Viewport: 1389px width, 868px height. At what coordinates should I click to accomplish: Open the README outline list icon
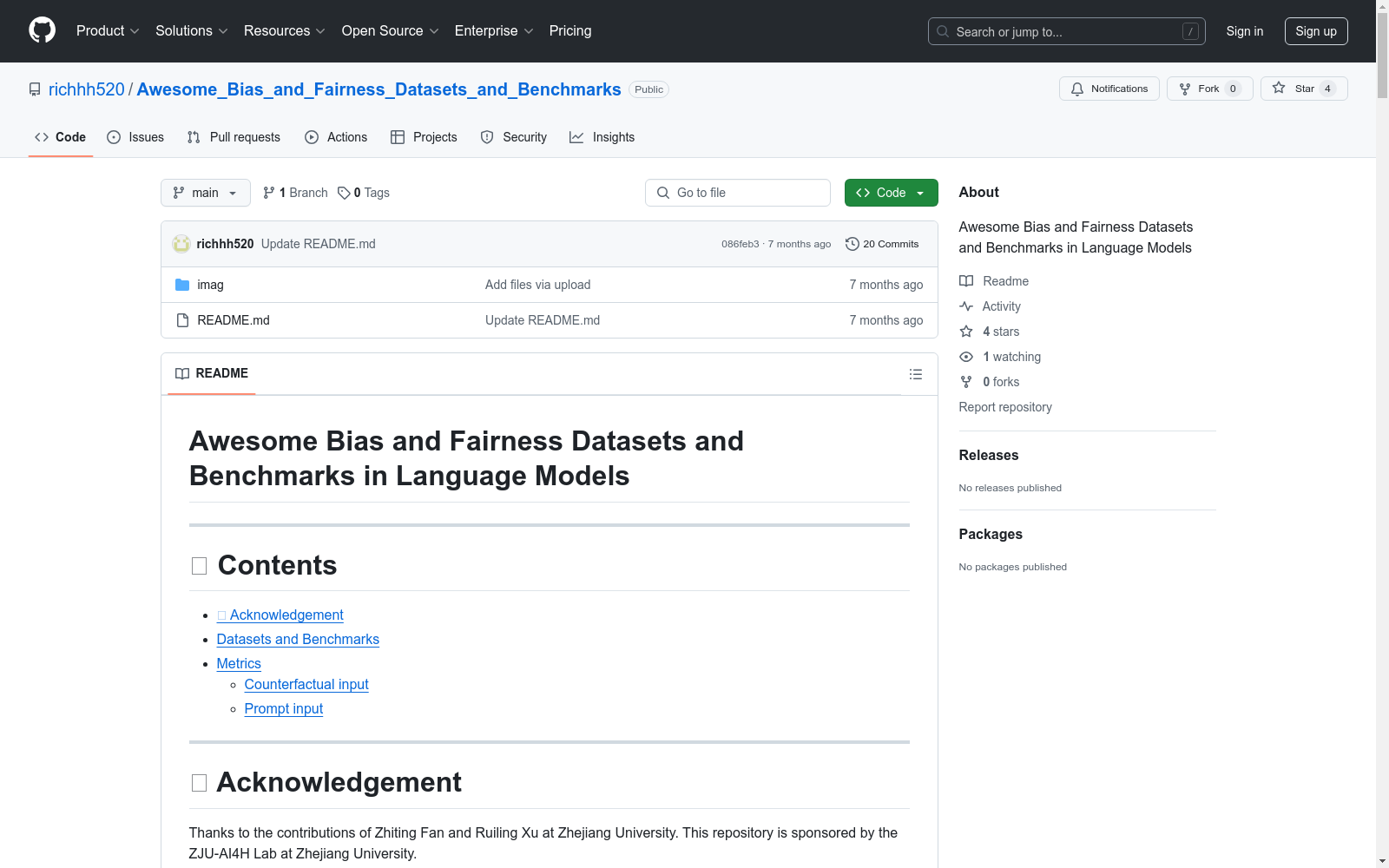coord(916,374)
